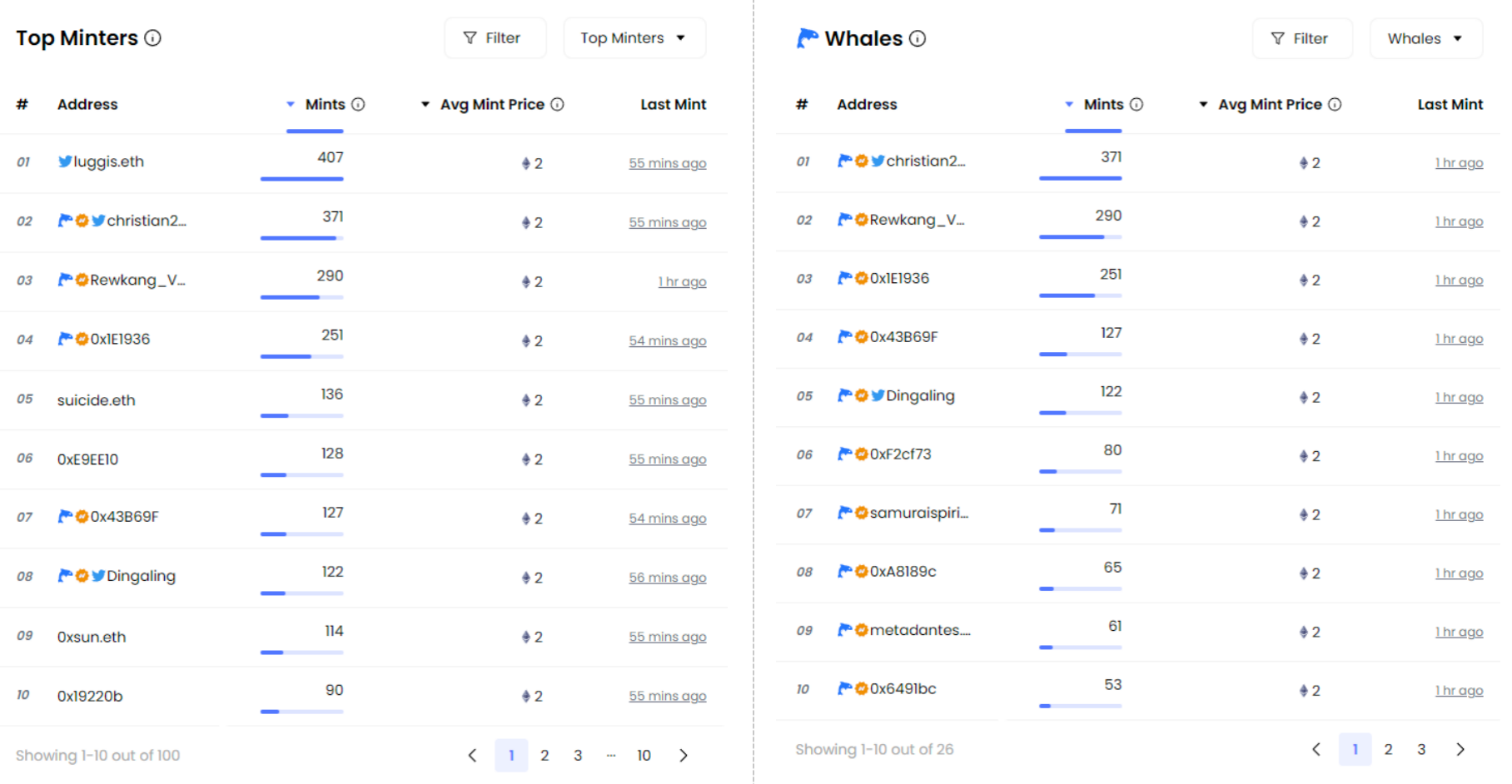Viewport: 1512px width, 784px height.
Task: Click whale icon beside samuraispiri address
Action: coord(845,513)
